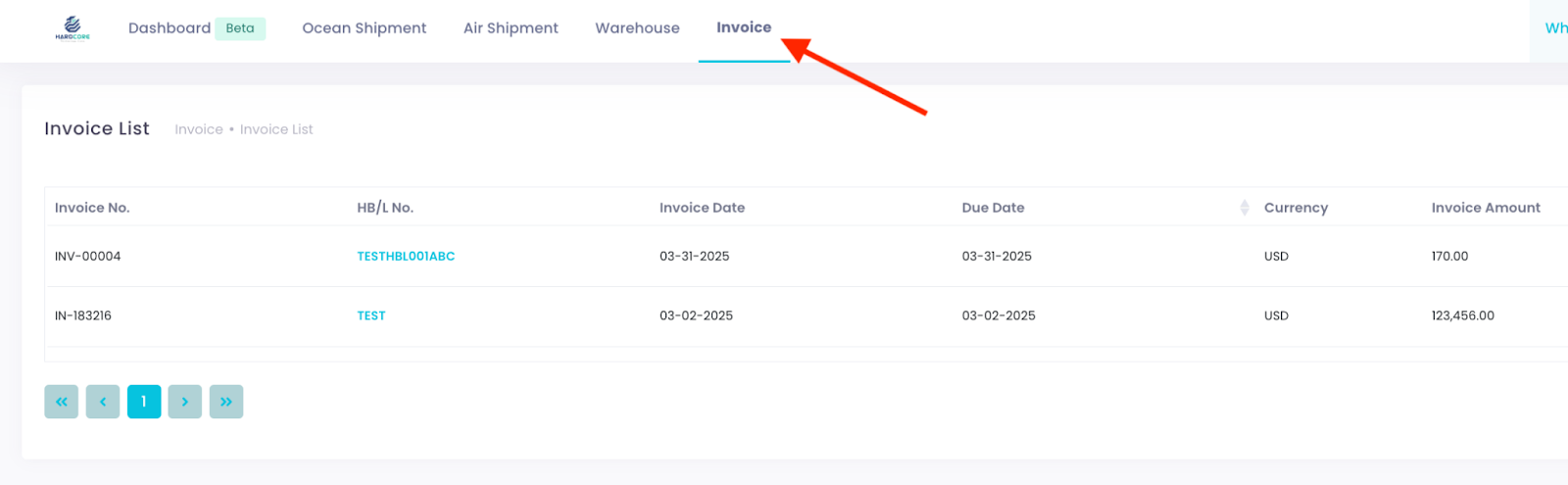The height and width of the screenshot is (485, 1568).
Task: Open the Air Shipment tab
Action: [x=511, y=28]
